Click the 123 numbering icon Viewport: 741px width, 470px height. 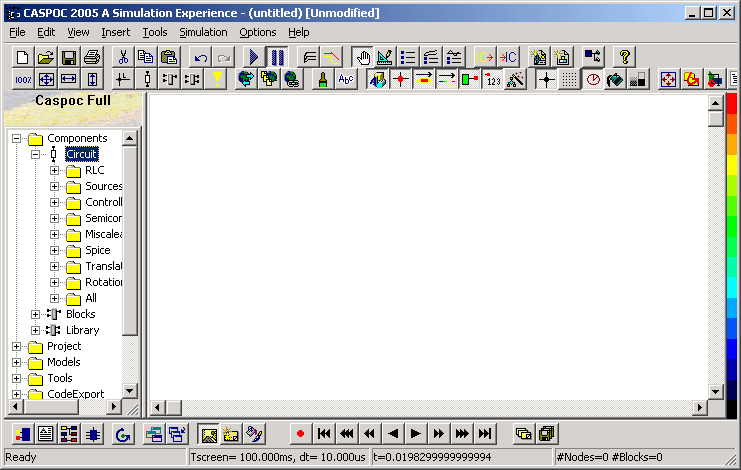click(493, 79)
